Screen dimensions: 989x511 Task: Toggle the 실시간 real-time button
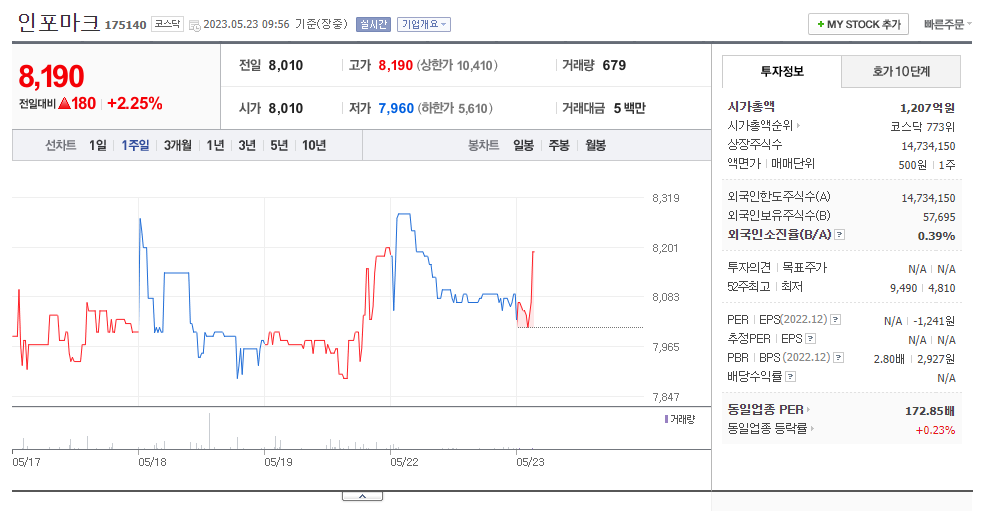(x=373, y=25)
